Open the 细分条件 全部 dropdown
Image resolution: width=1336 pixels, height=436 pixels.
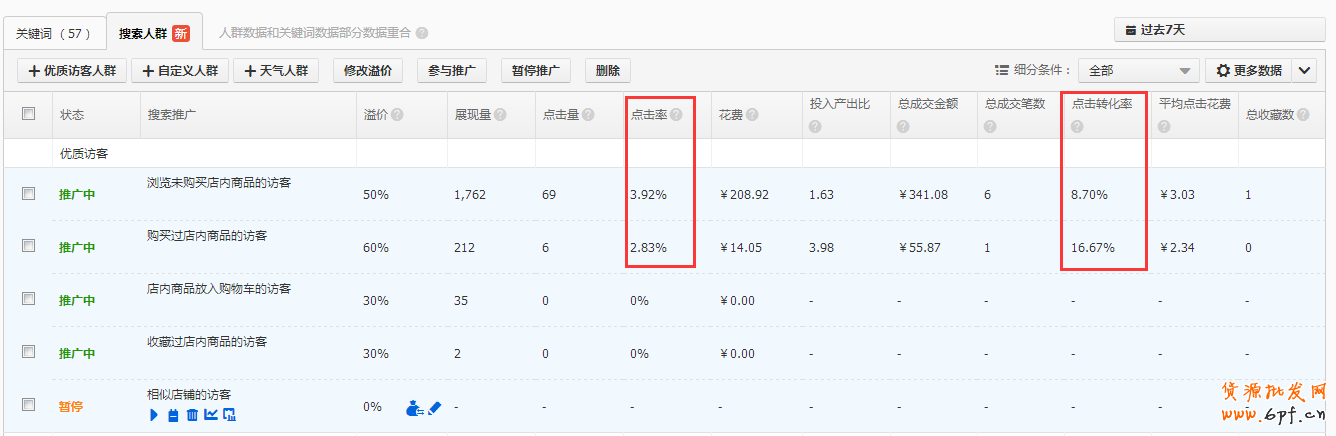(x=1138, y=71)
